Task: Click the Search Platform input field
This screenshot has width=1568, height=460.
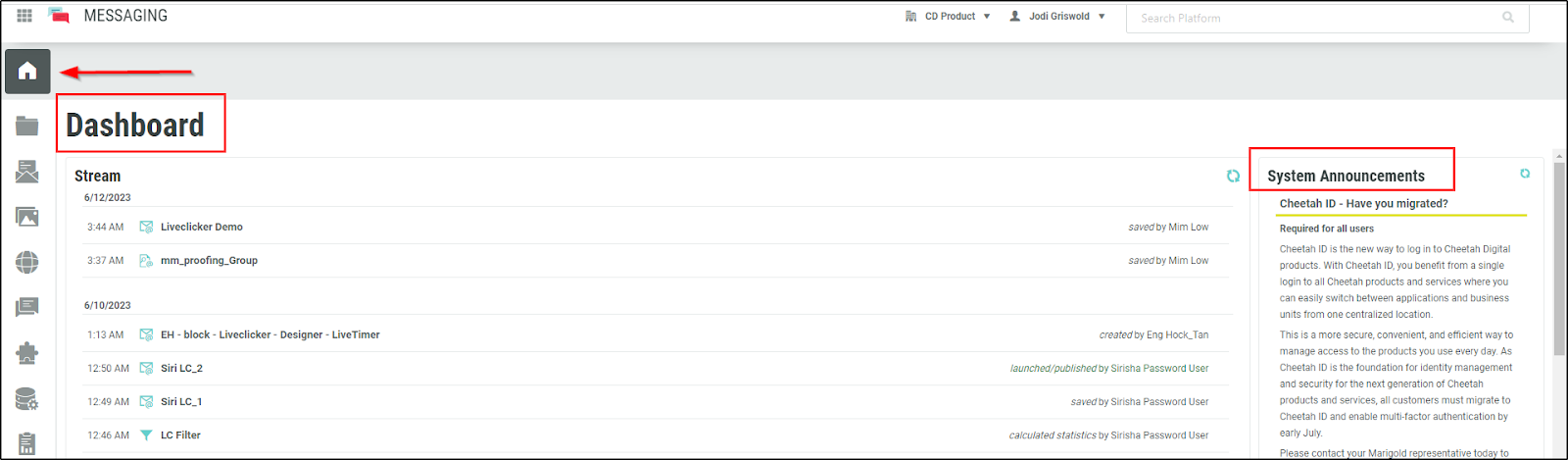Action: click(1313, 18)
